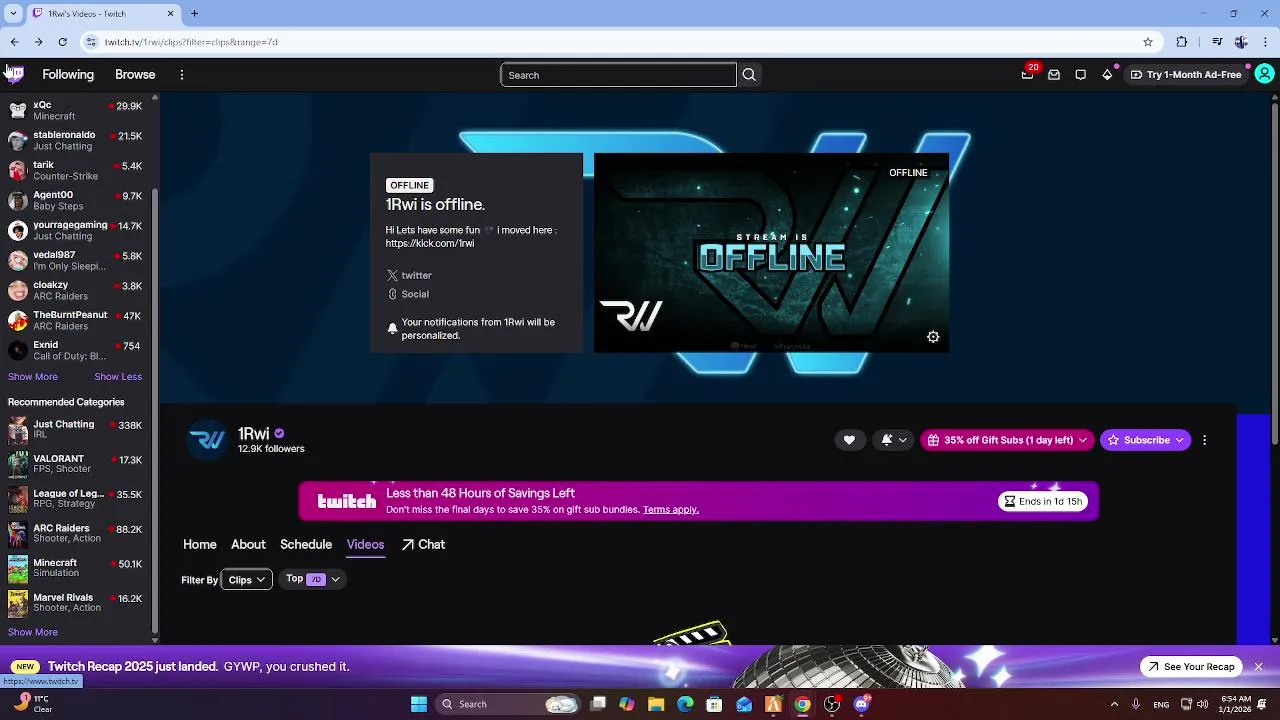Open the Browse page
1280x720 pixels.
point(135,75)
